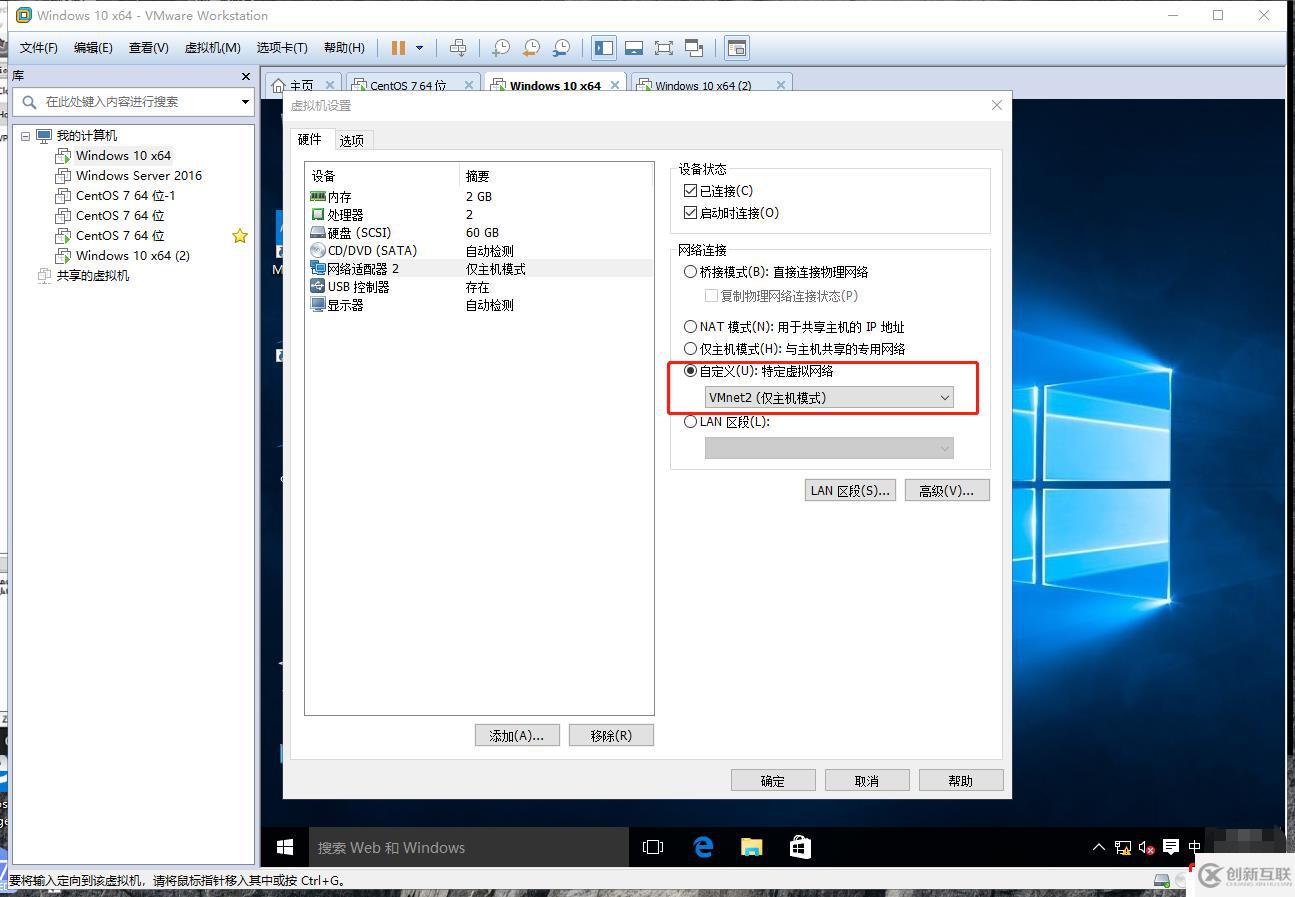Toggle the thumbnail bar view icon
The image size is (1295, 897).
[634, 48]
